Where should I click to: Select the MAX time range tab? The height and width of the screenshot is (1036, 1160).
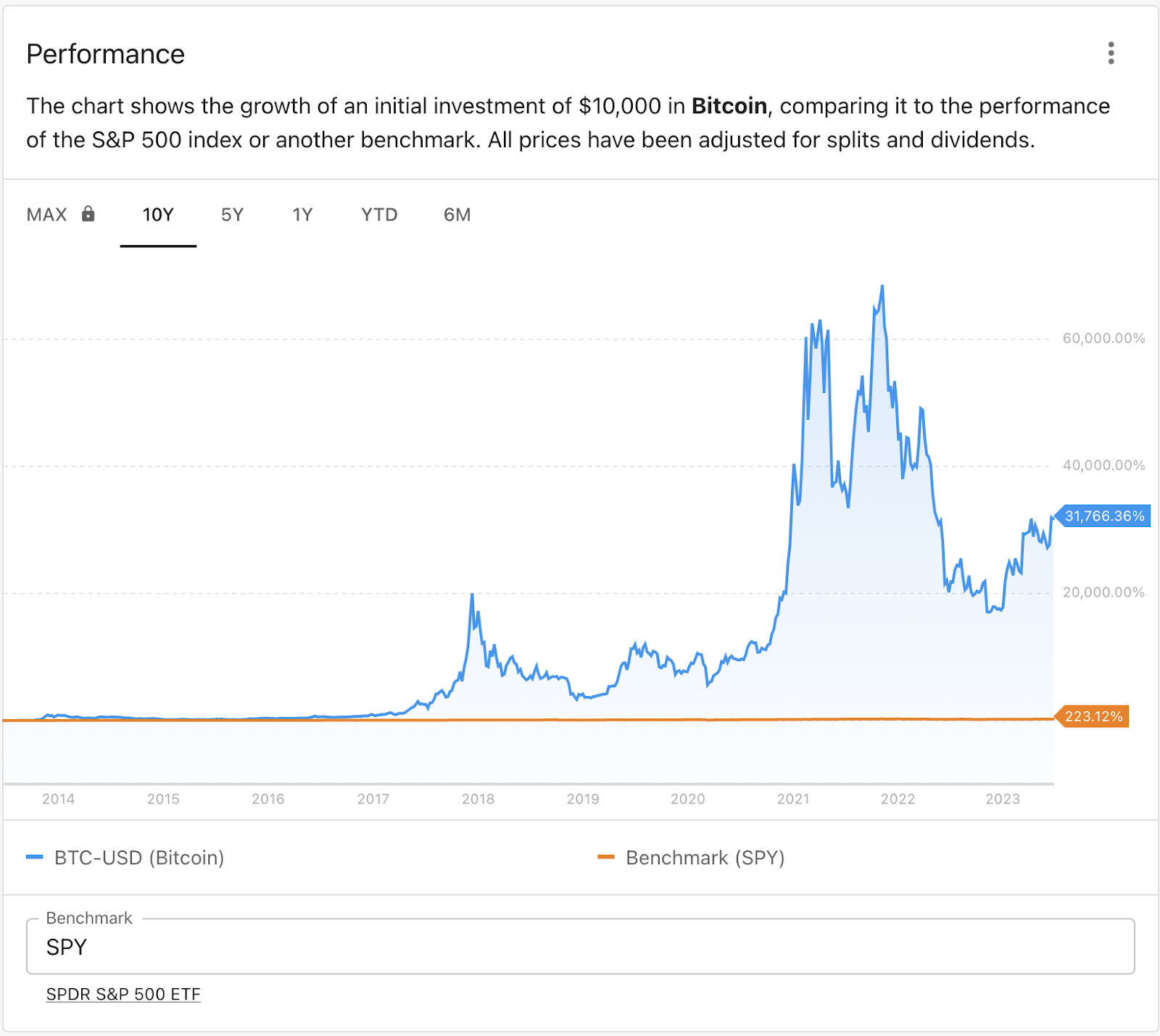point(47,215)
